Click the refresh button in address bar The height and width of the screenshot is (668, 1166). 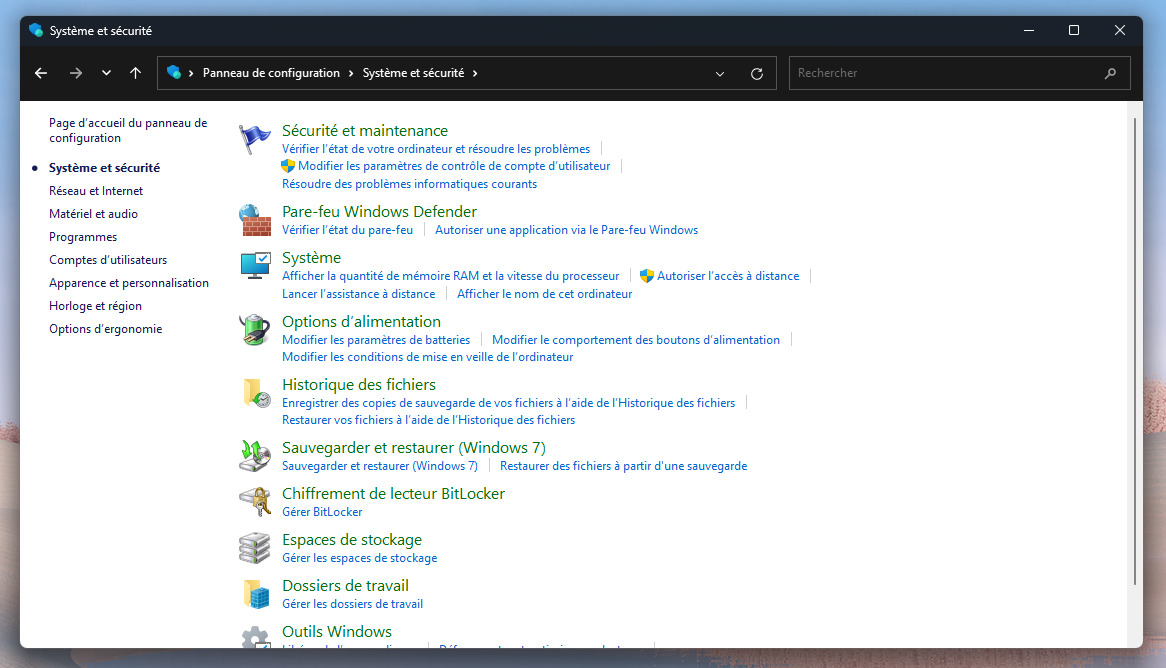click(757, 73)
